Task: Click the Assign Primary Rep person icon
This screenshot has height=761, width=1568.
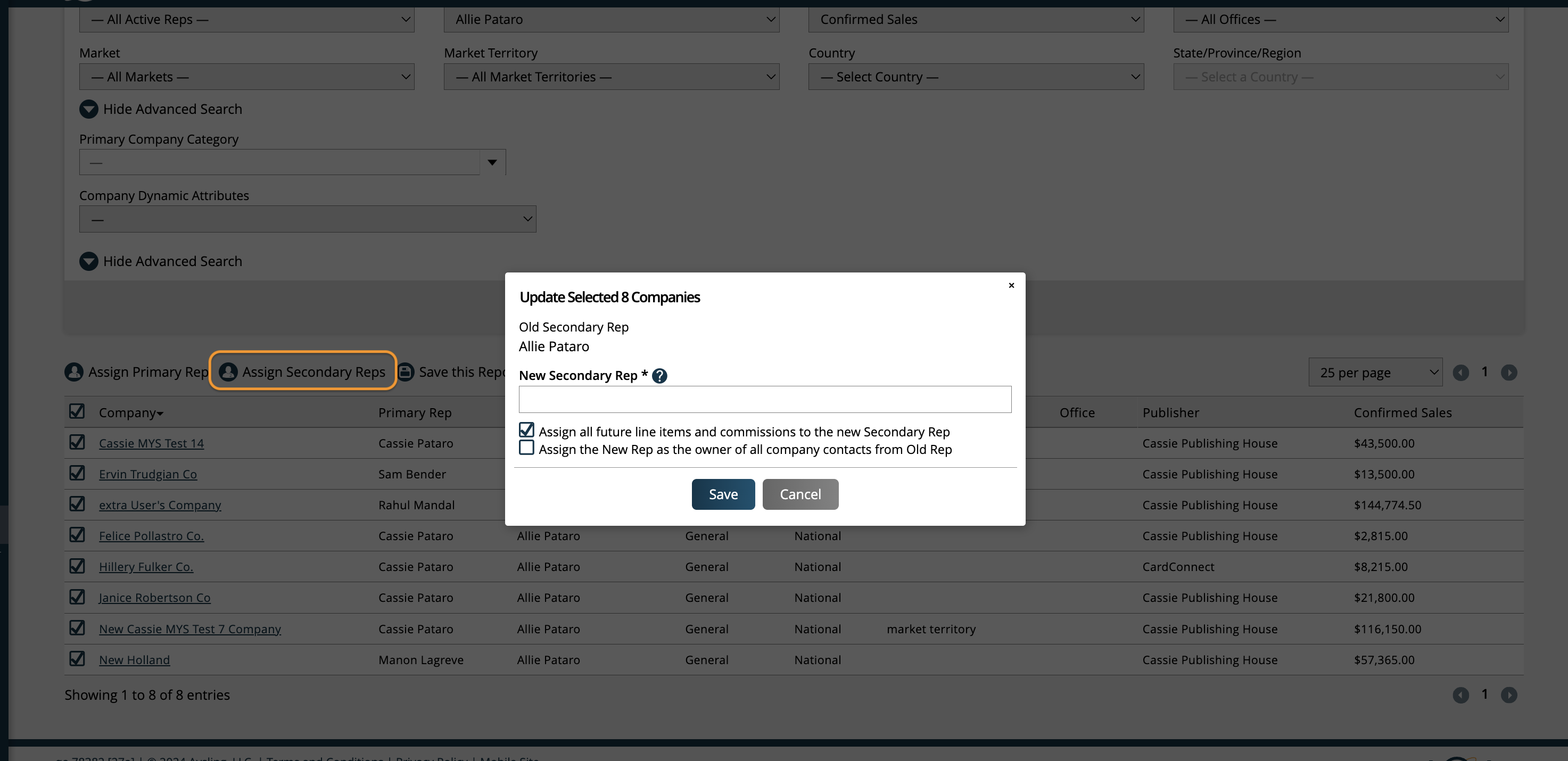Action: tap(73, 372)
